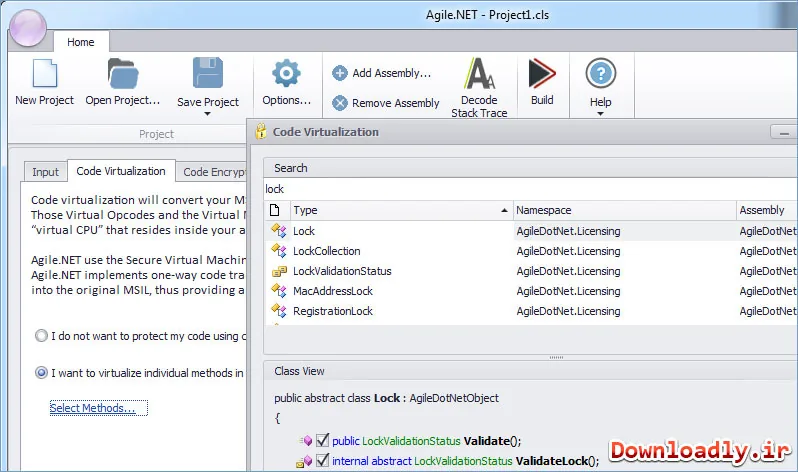This screenshot has height=472, width=798.
Task: Click the class icon beside Lock row
Action: pyautogui.click(x=279, y=231)
